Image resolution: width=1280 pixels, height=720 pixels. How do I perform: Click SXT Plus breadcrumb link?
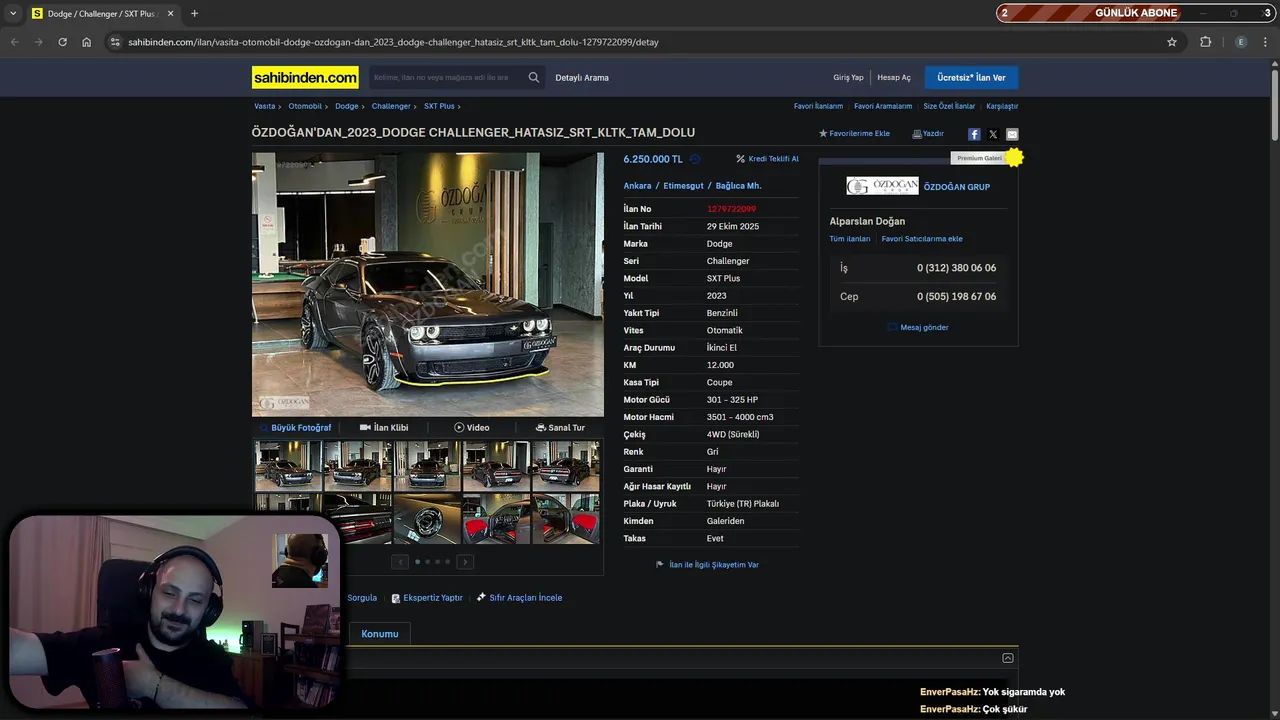pyautogui.click(x=439, y=106)
